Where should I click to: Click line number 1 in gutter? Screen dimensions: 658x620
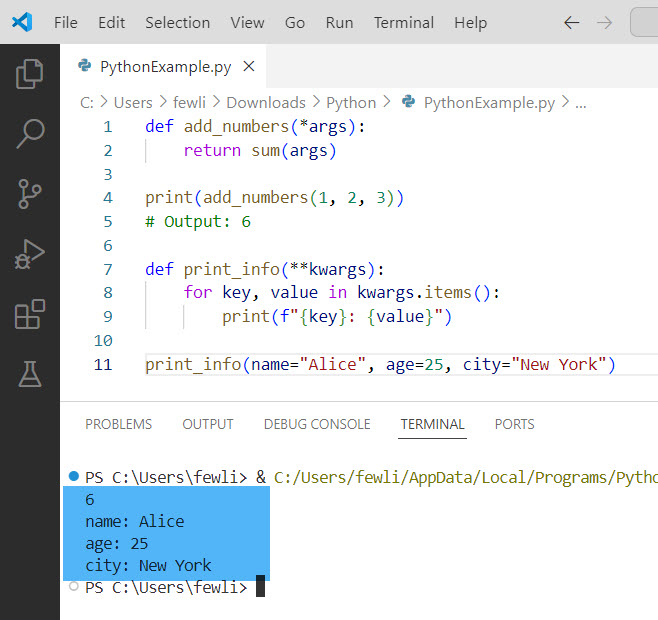tap(108, 127)
